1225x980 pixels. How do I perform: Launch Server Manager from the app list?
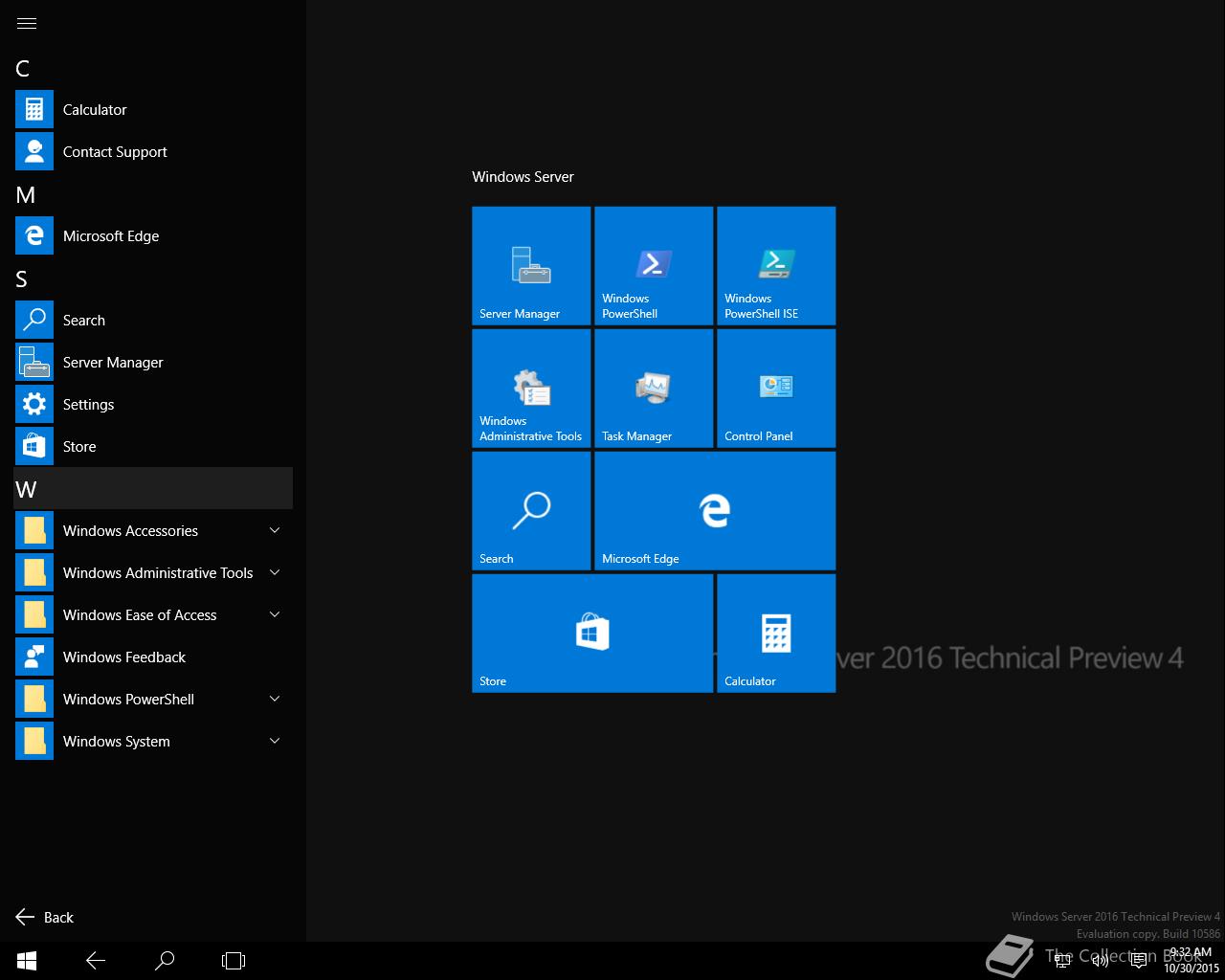[153, 363]
